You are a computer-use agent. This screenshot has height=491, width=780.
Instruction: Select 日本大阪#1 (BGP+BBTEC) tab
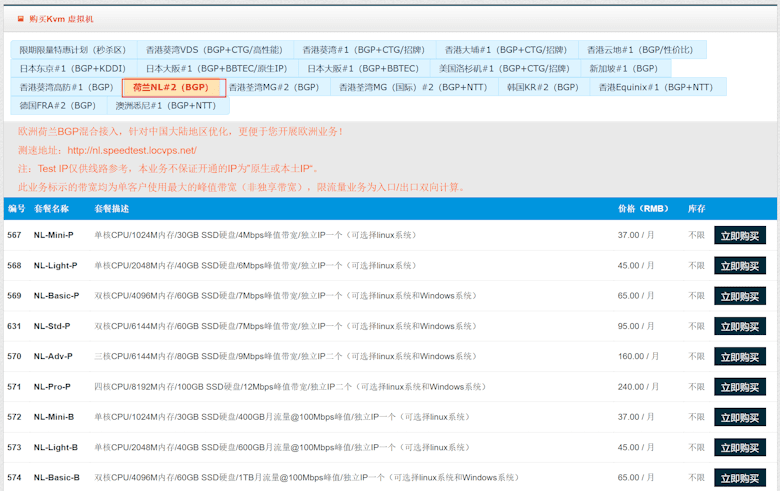(364, 69)
